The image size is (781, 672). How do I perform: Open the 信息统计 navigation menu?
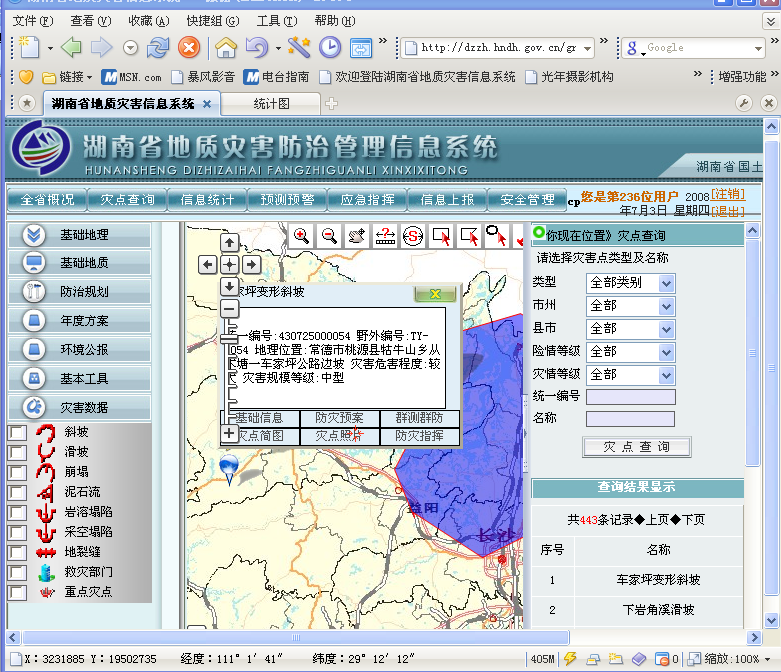click(x=206, y=199)
